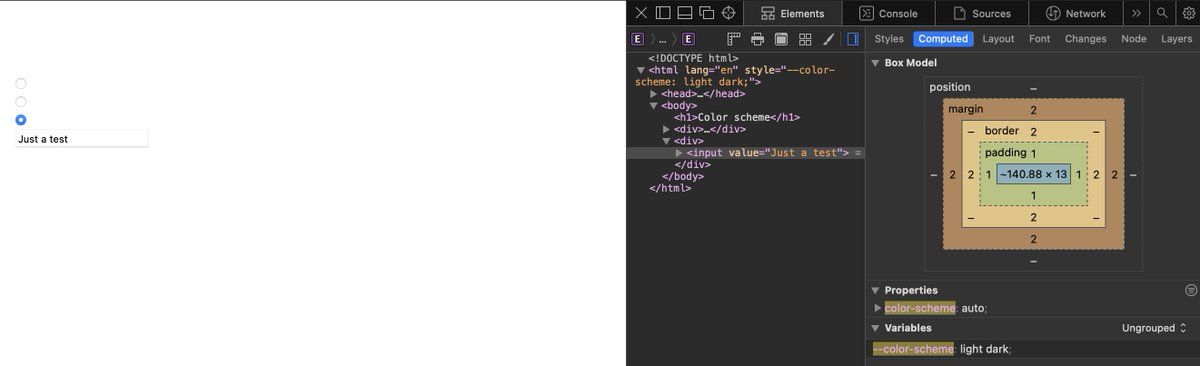Click the second purple E breadcrumb icon
The width and height of the screenshot is (1200, 366).
pos(689,39)
